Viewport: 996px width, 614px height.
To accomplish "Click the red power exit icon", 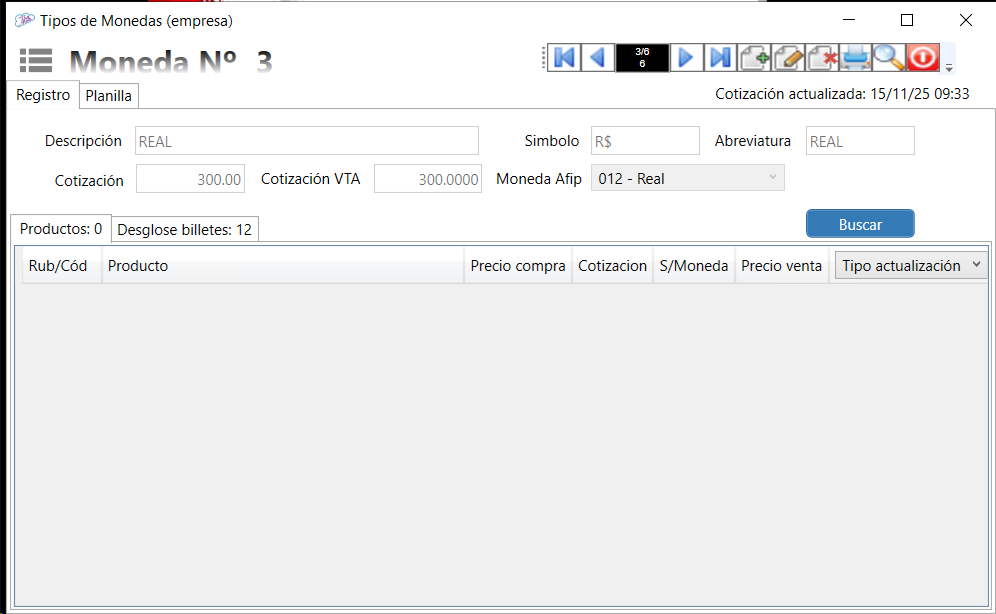I will (923, 58).
